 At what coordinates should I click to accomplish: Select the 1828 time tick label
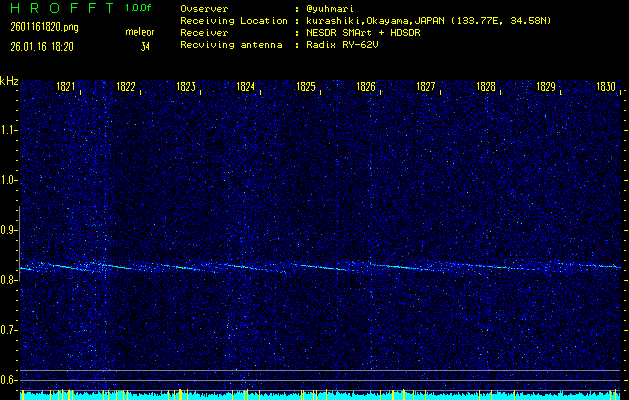(486, 88)
